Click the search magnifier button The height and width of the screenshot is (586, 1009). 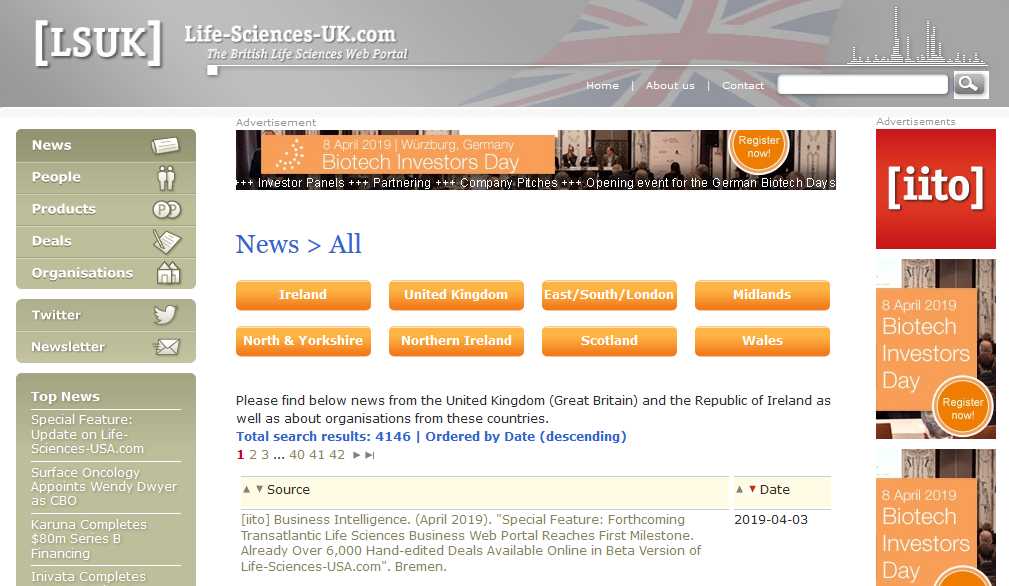tap(970, 84)
